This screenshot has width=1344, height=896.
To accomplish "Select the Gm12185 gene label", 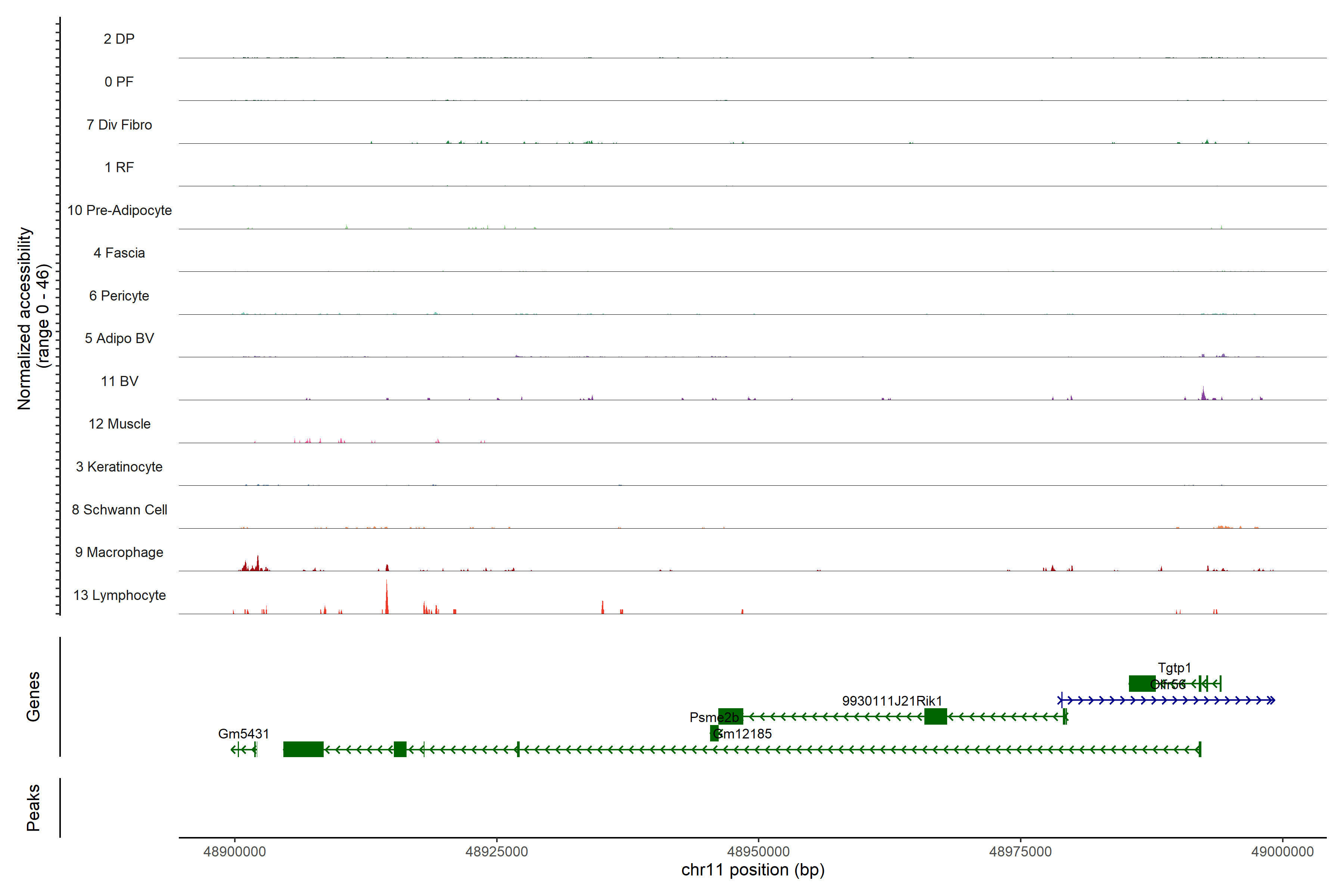I will (x=746, y=734).
